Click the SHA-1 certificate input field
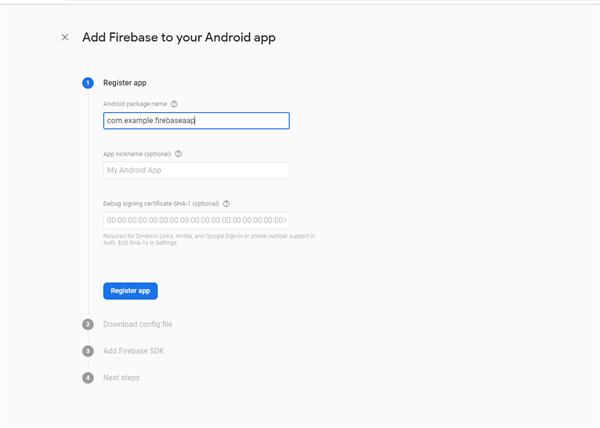Viewport: 600px width, 428px height. pyautogui.click(x=196, y=220)
